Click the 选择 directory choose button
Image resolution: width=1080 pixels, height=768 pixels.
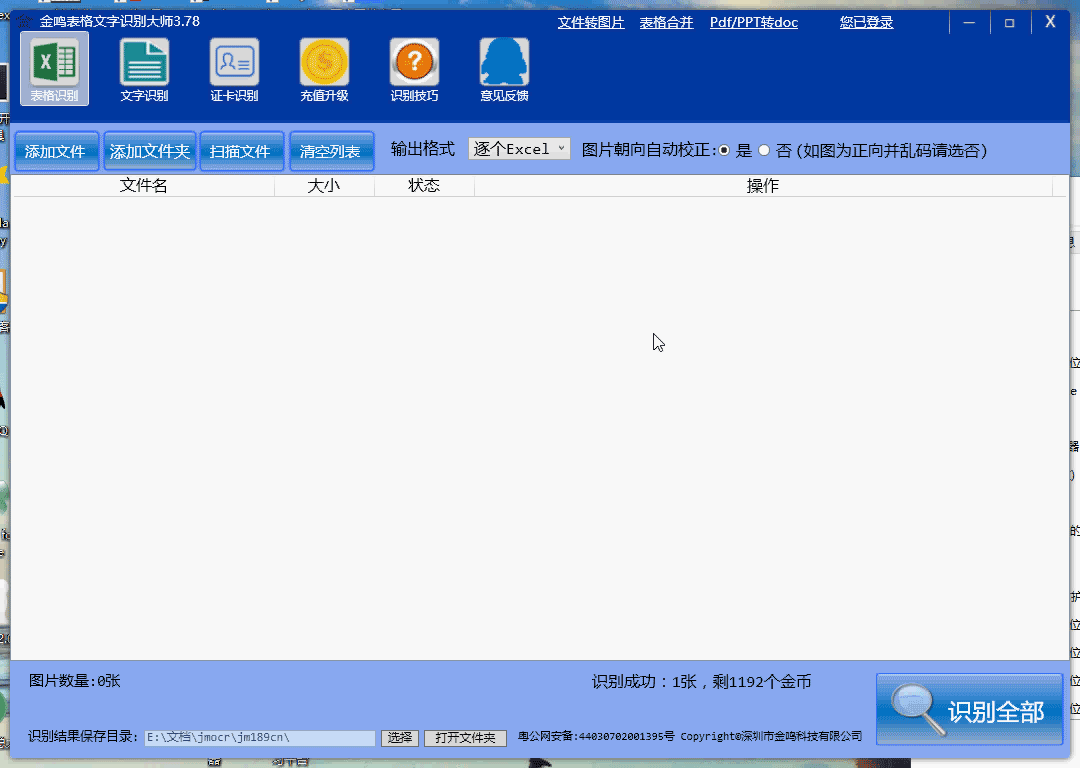pos(399,738)
